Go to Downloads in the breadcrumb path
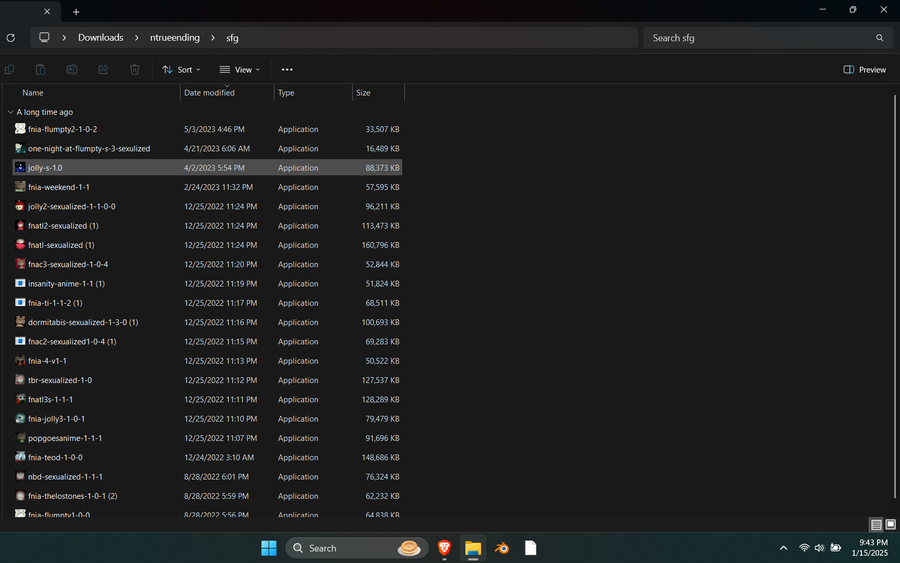This screenshot has height=563, width=900. tap(100, 37)
